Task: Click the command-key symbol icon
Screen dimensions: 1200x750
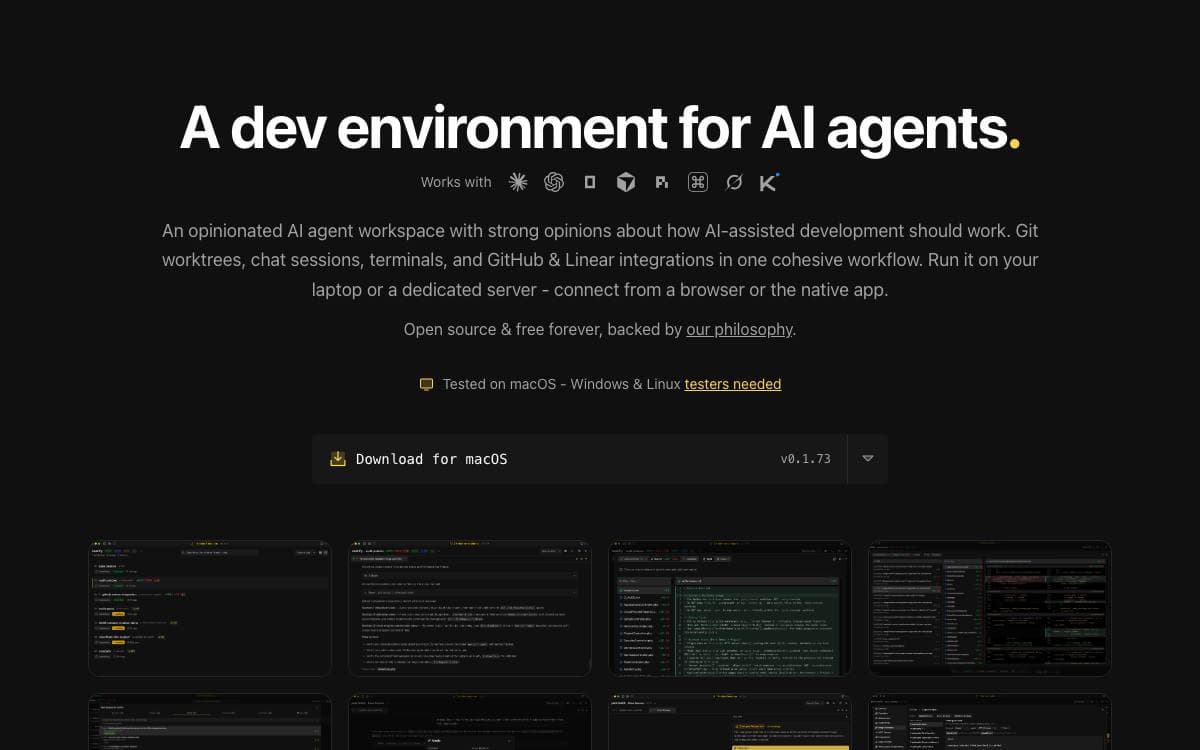Action: point(698,182)
